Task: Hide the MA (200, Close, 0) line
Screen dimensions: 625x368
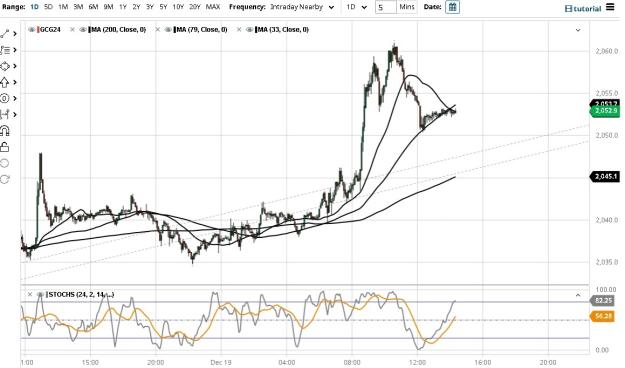Action: [83, 30]
